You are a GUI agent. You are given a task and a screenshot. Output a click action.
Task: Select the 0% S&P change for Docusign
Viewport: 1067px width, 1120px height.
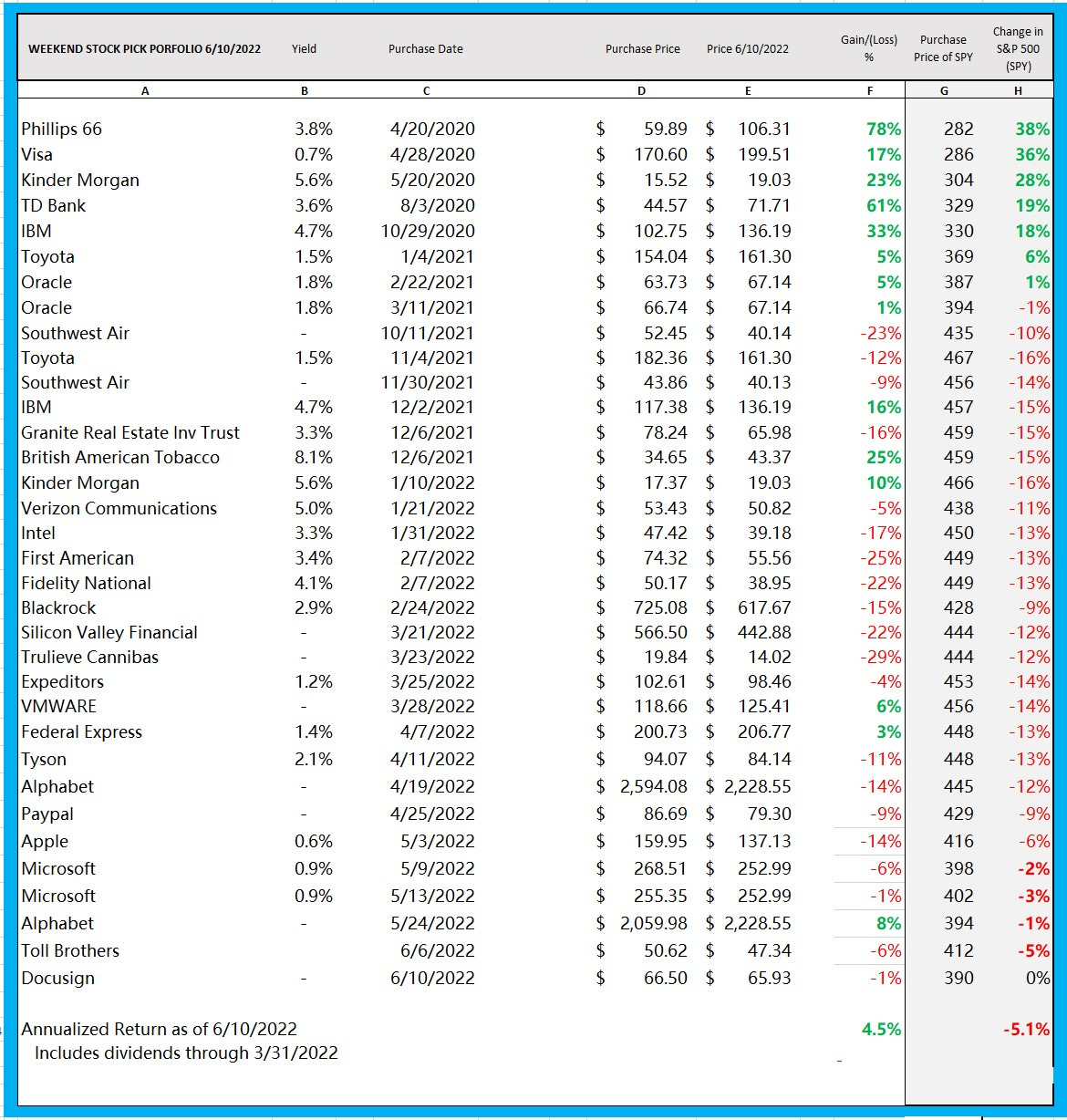pyautogui.click(x=1038, y=978)
